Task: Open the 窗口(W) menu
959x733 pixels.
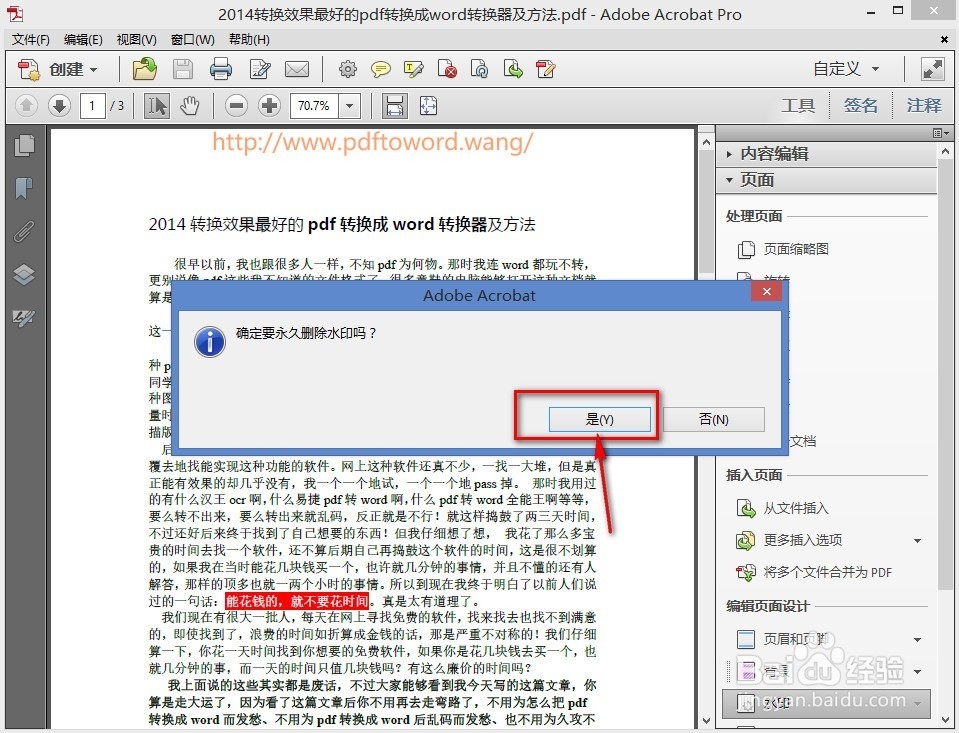Action: coord(192,40)
